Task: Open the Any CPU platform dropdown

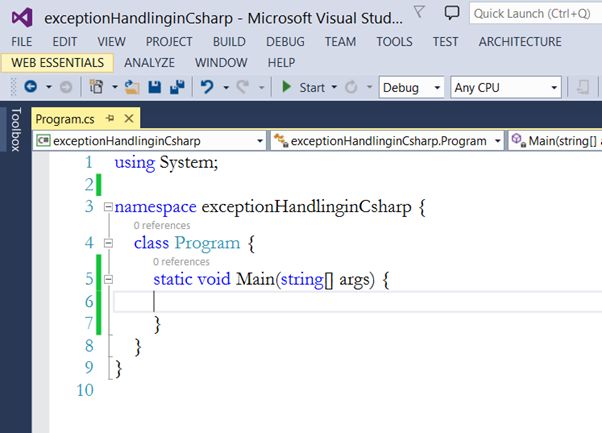Action: pyautogui.click(x=506, y=88)
